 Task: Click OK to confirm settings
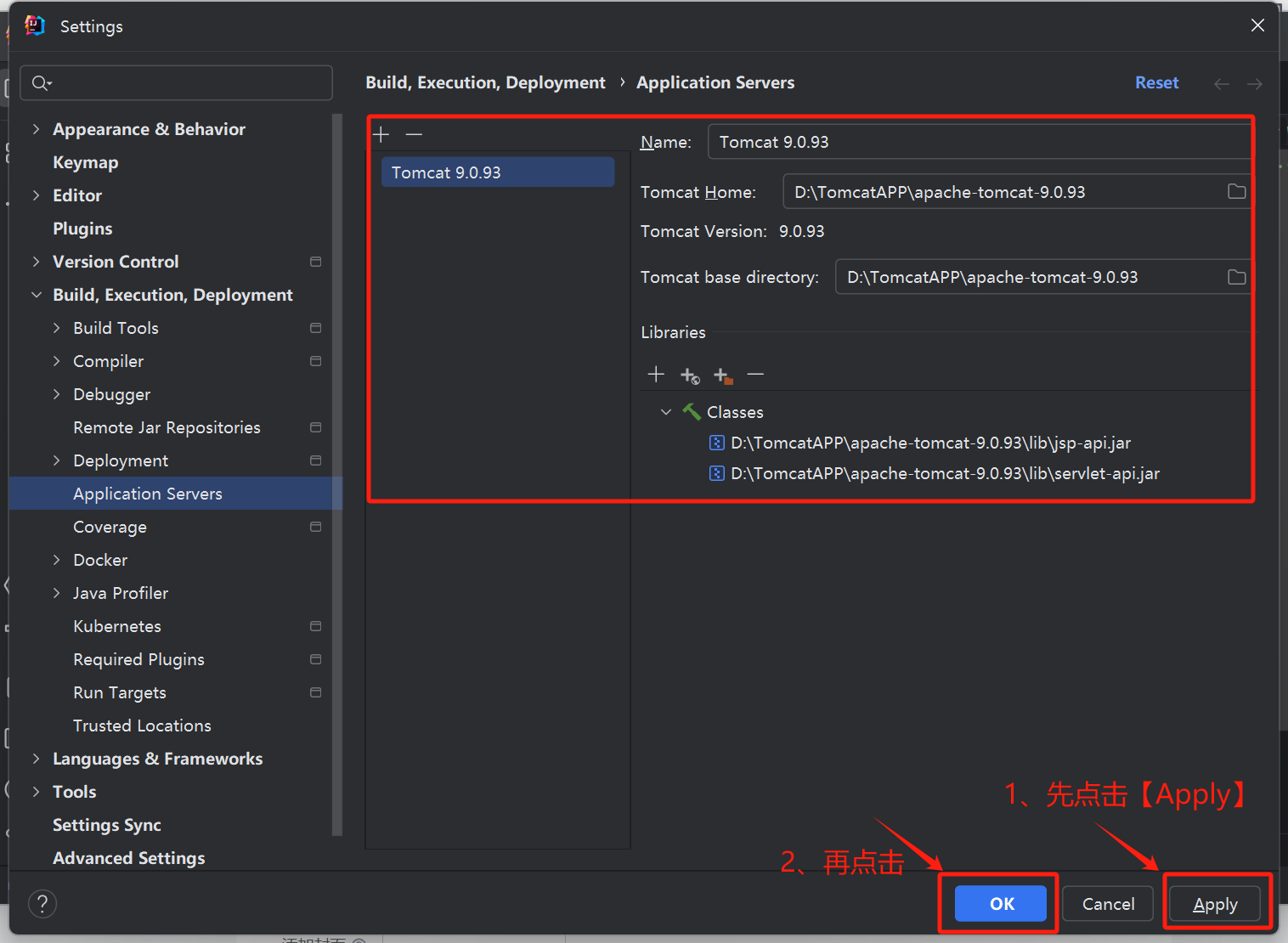point(1001,904)
